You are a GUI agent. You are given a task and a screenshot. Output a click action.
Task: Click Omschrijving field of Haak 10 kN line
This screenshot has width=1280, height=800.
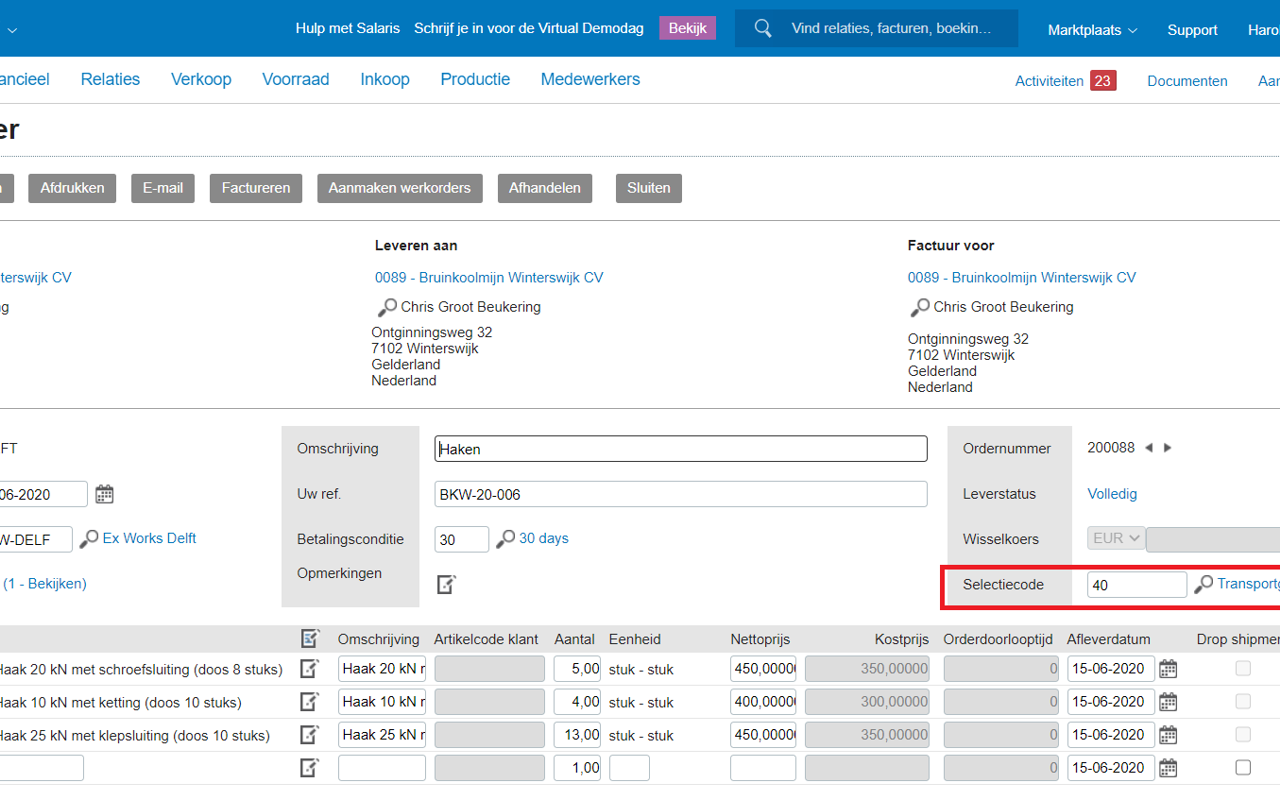click(382, 702)
